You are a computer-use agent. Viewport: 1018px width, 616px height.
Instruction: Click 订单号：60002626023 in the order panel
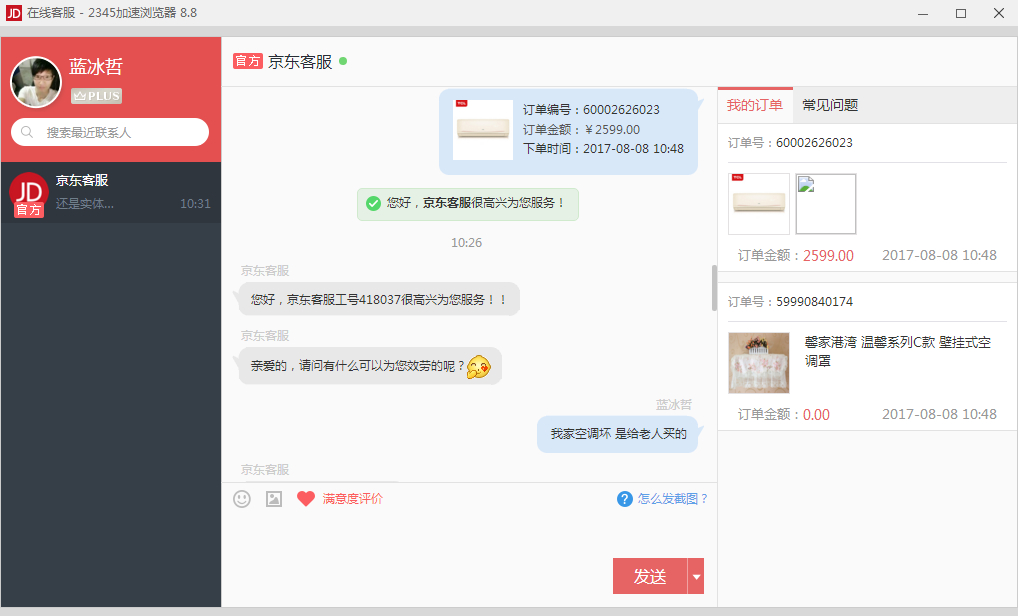pyautogui.click(x=790, y=143)
